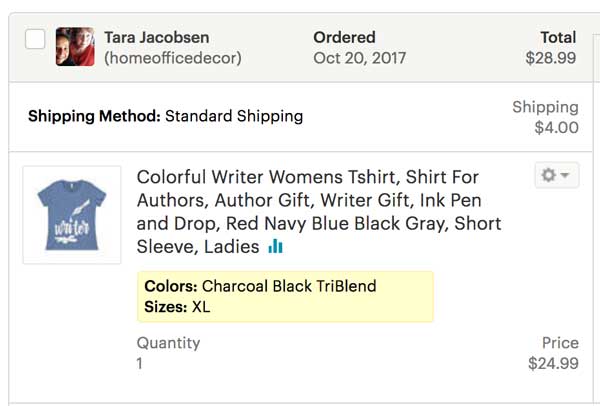The height and width of the screenshot is (406, 600).
Task: View listing stats via bar chart icon
Action: [x=276, y=246]
